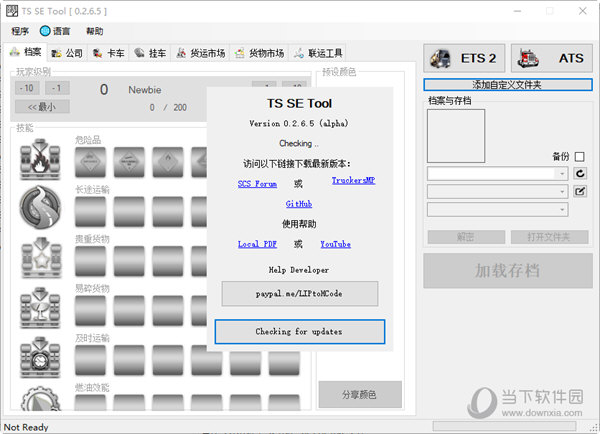Open the GitHub link
600x434 pixels.
click(299, 204)
